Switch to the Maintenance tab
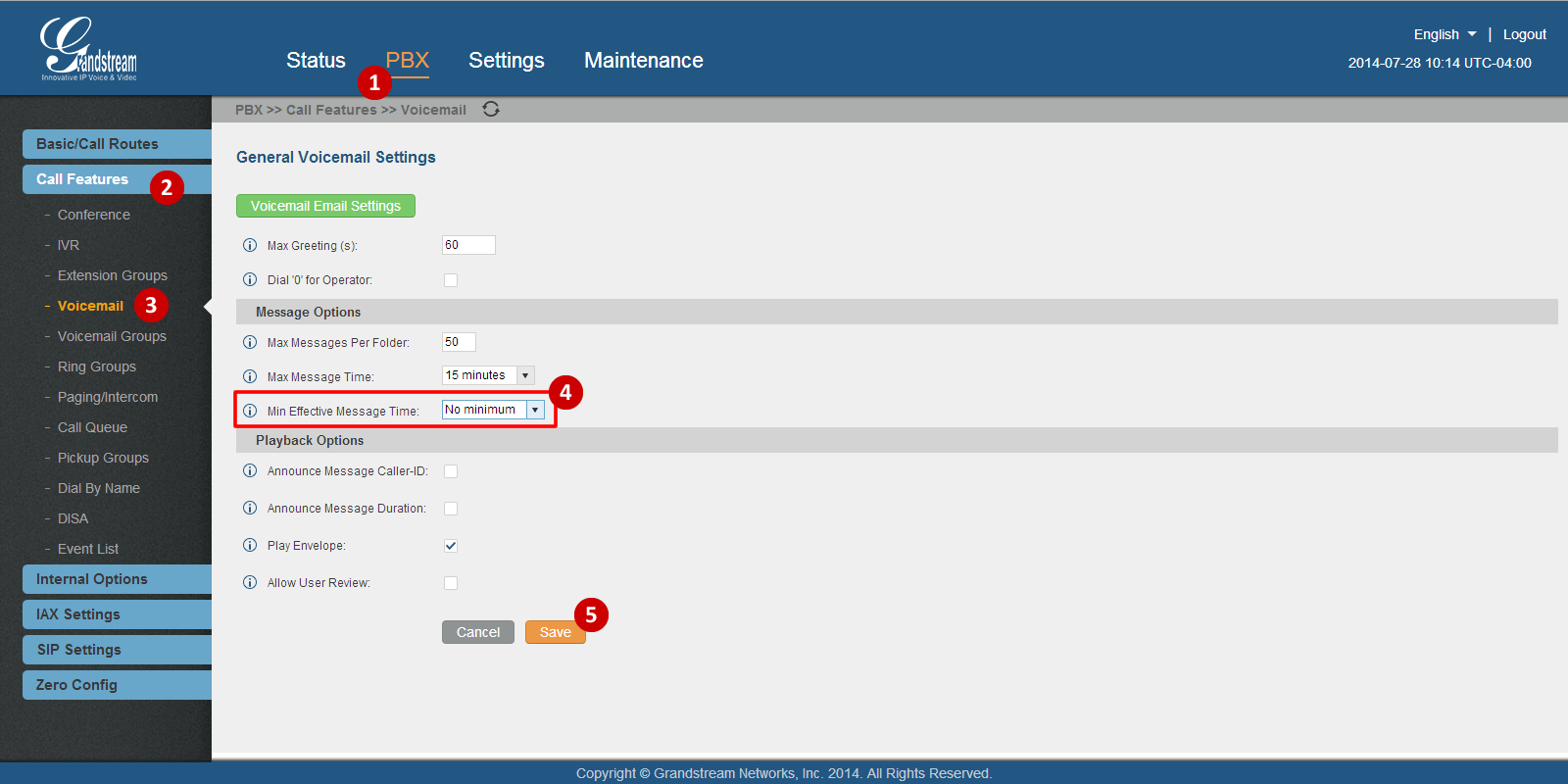Viewport: 1568px width, 784px height. click(643, 61)
